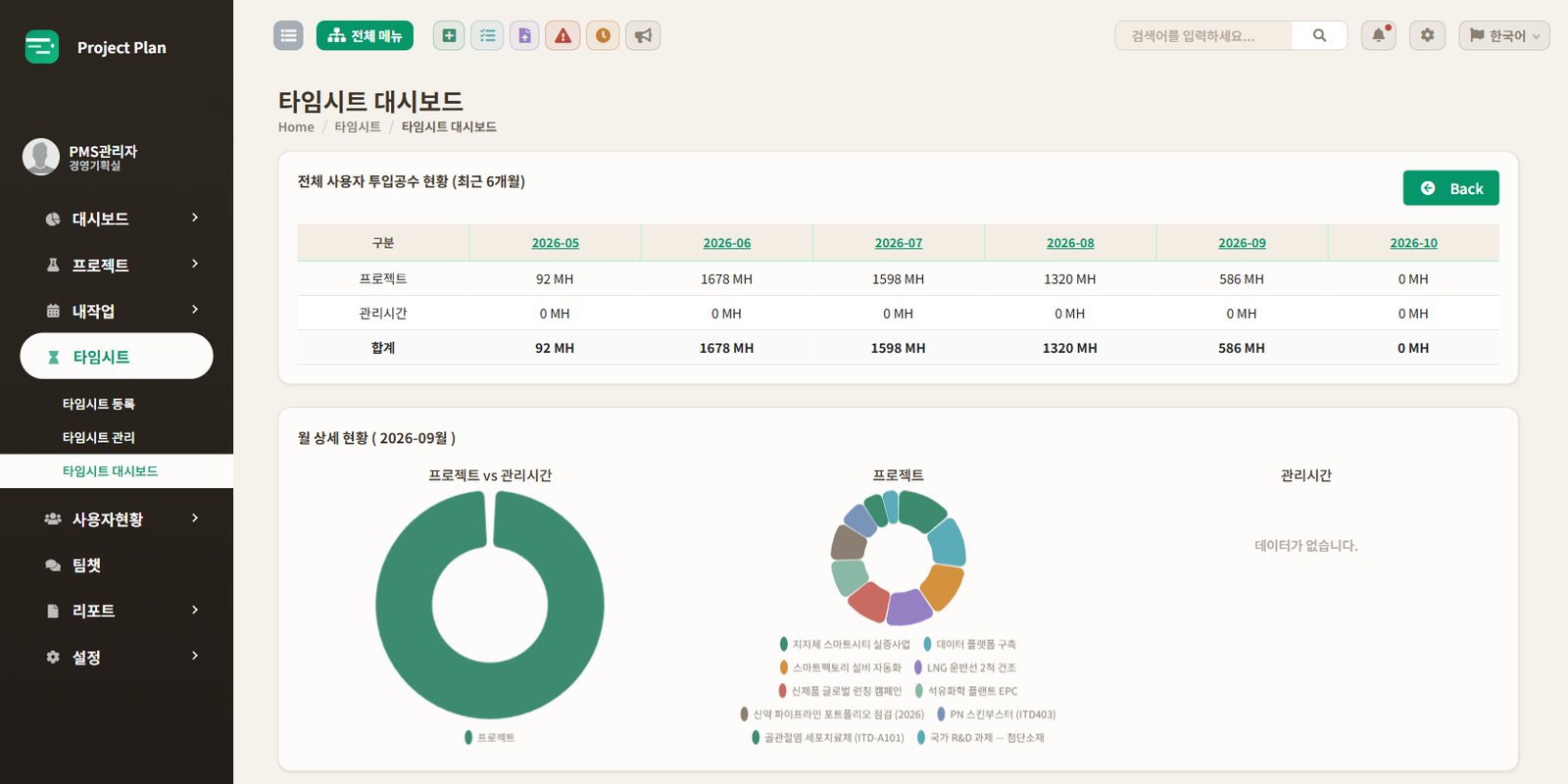Open the 전체 메뉴 button
Viewport: 1568px width, 784px height.
coord(365,35)
